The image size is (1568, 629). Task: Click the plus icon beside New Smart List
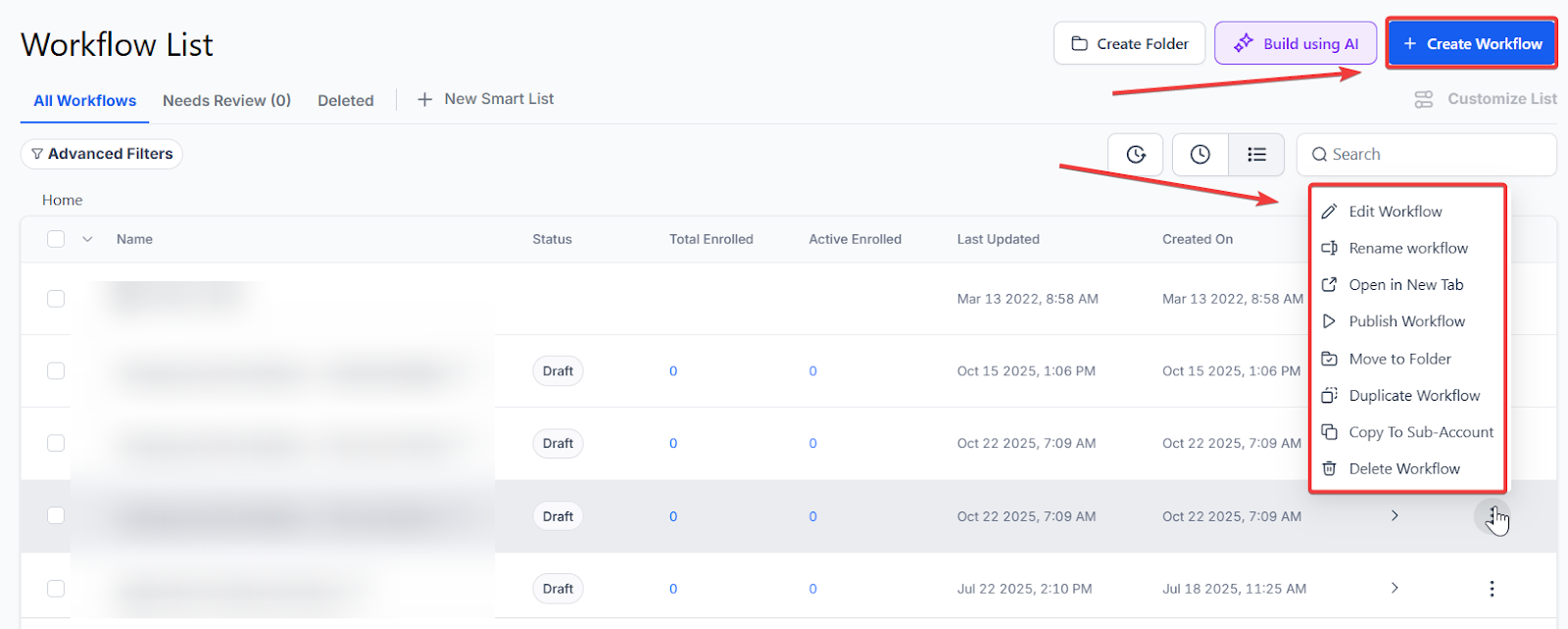424,100
